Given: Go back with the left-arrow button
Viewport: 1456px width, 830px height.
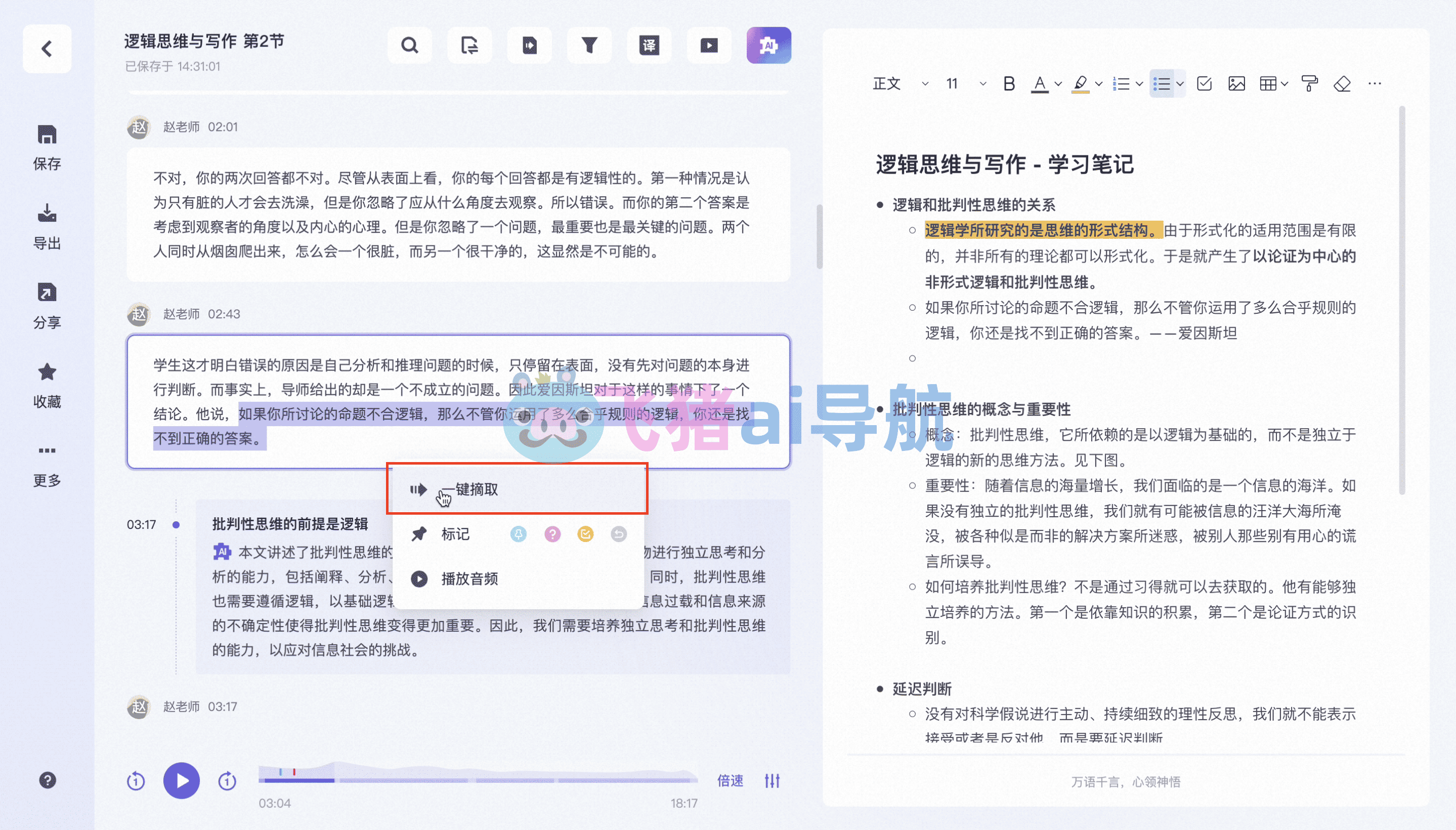Looking at the screenshot, I should click(47, 49).
